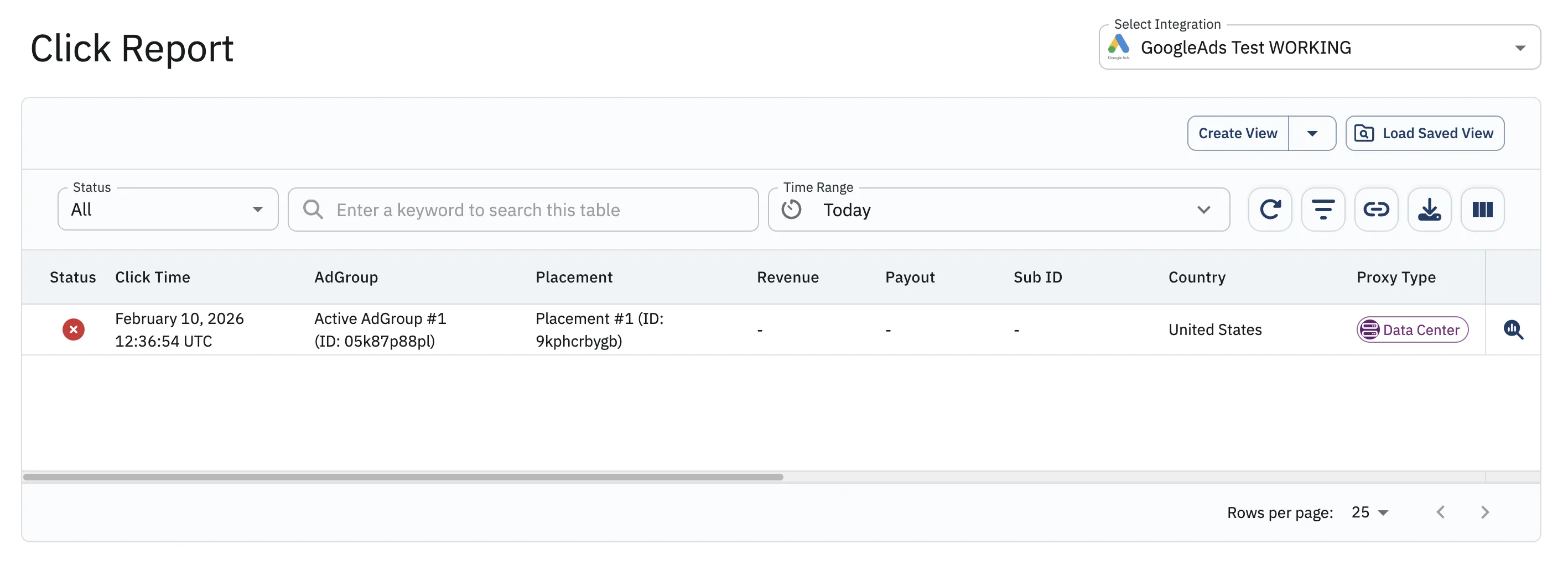Copy the report link icon

pyautogui.click(x=1376, y=209)
